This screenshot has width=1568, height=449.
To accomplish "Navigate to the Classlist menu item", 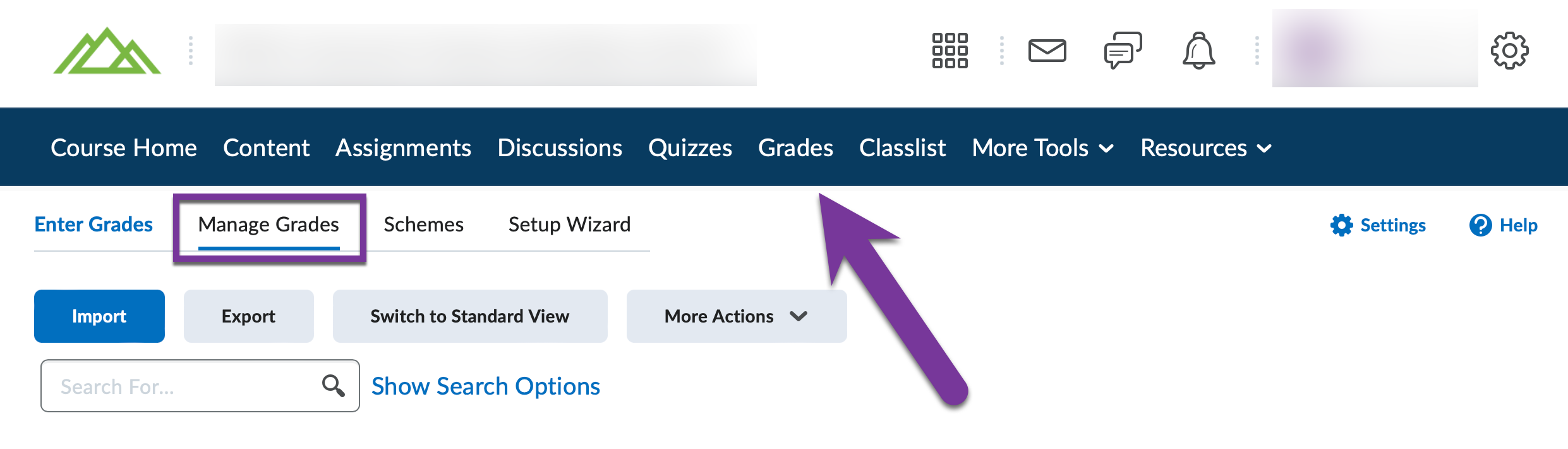I will 902,147.
